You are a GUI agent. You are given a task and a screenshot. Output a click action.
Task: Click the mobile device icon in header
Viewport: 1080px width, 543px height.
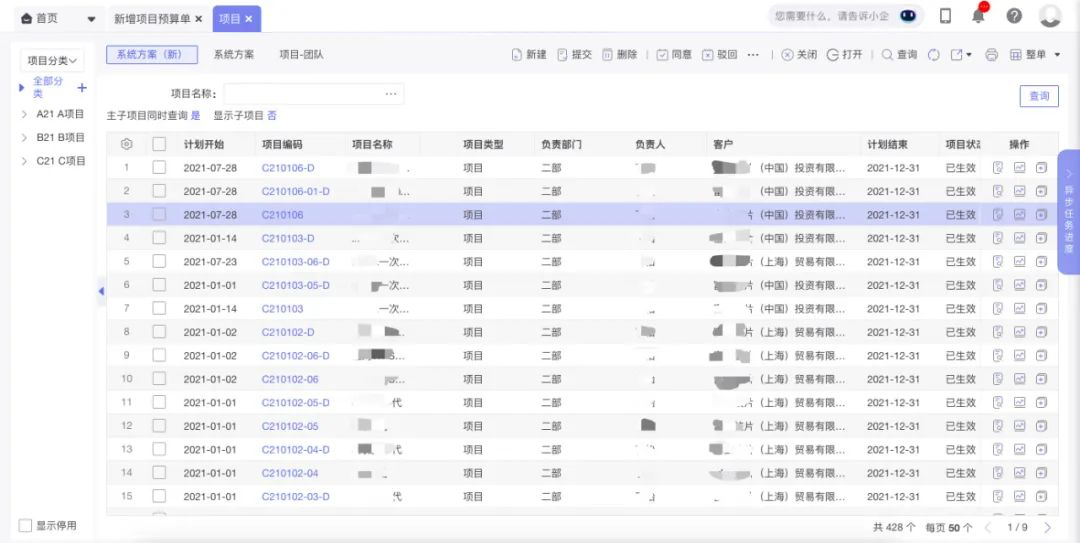(945, 16)
